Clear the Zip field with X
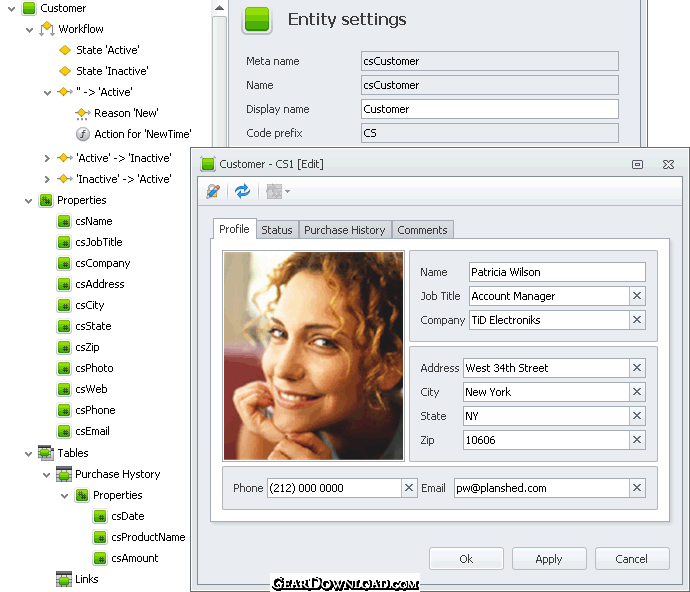Screen dimensions: 690x592 pyautogui.click(x=637, y=440)
